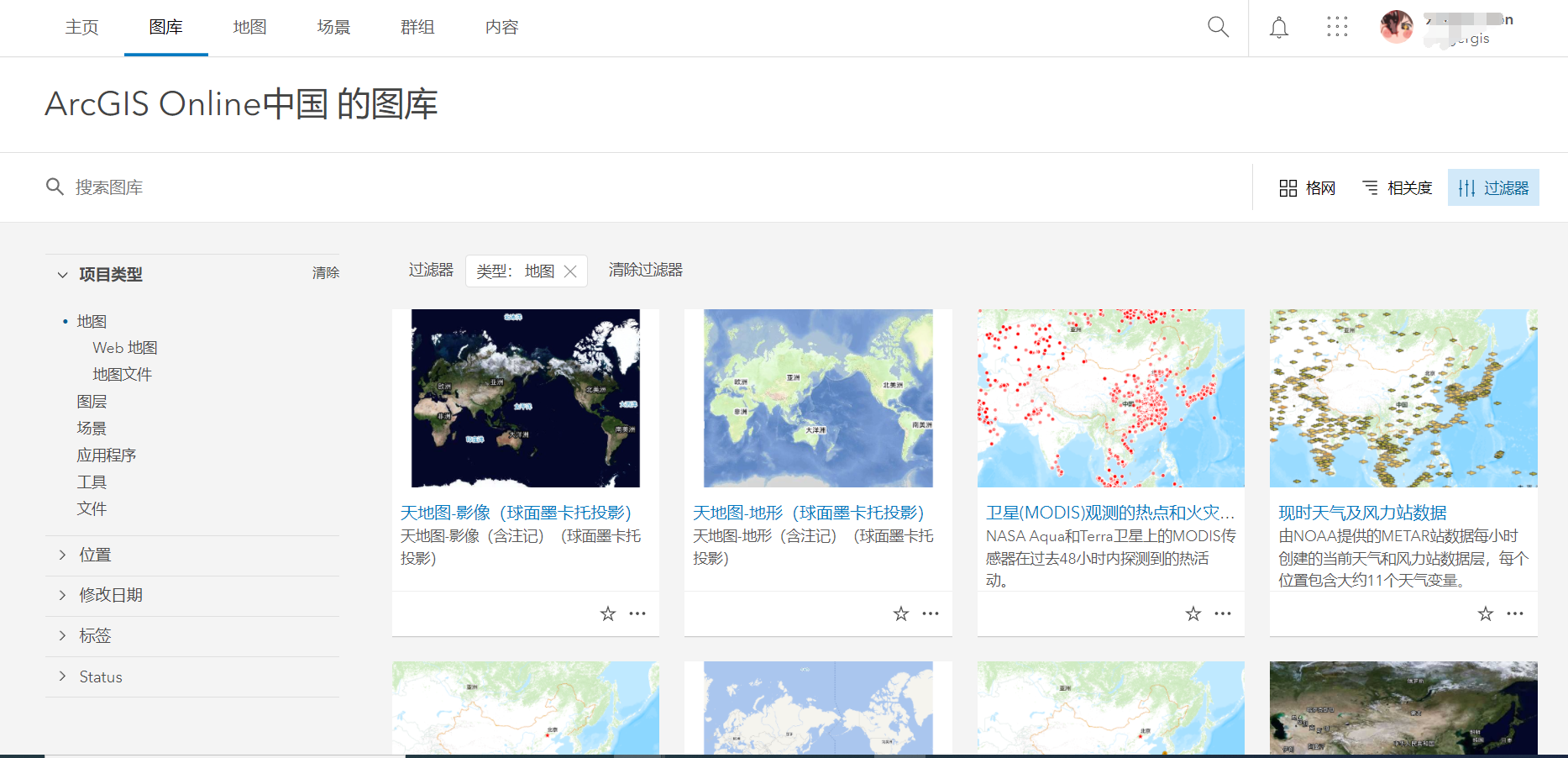The height and width of the screenshot is (758, 1568).
Task: Open the notifications bell
Action: (1279, 28)
